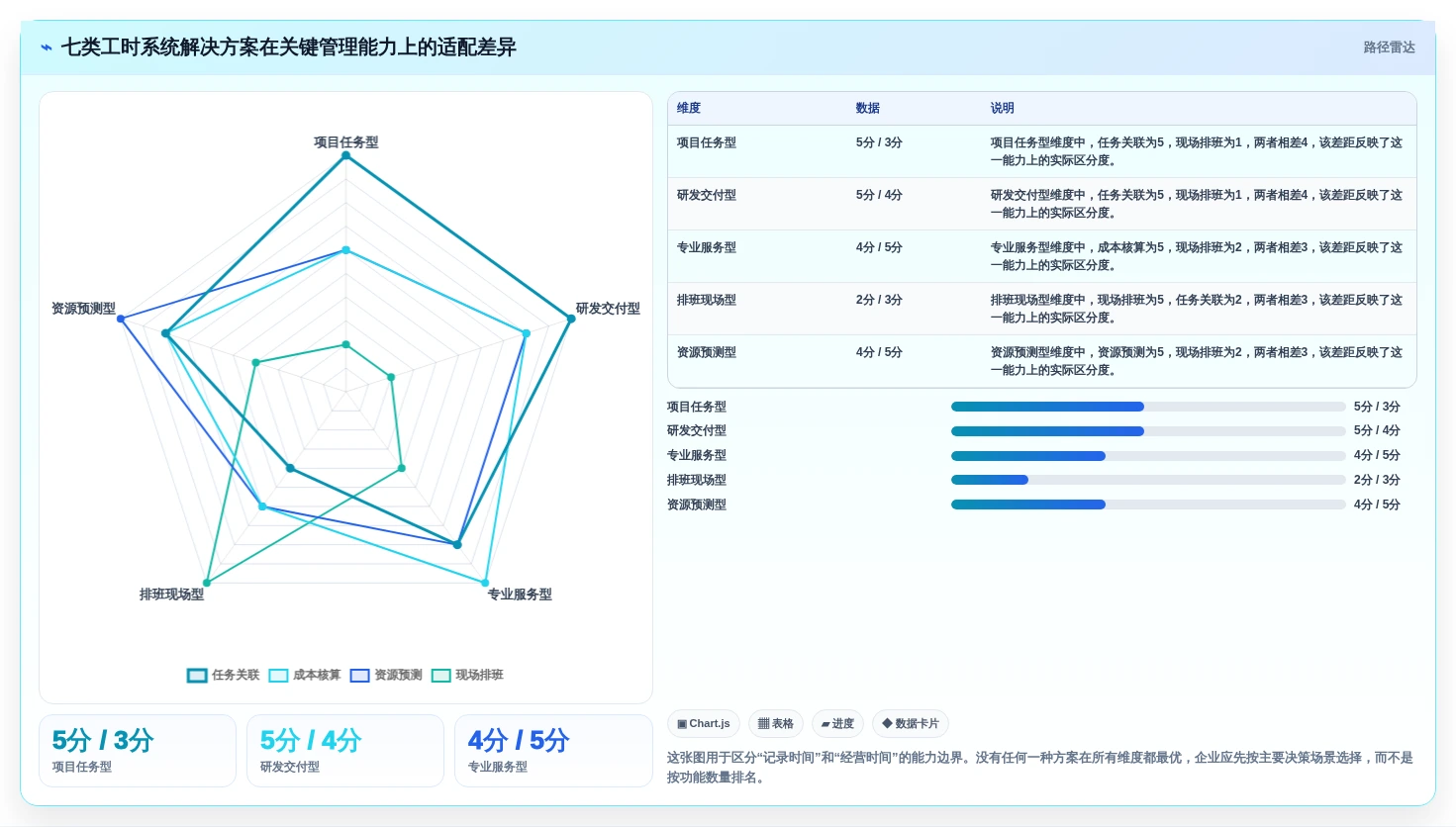Click the 2分 / 3分 table value
This screenshot has height=827, width=1456.
[879, 300]
